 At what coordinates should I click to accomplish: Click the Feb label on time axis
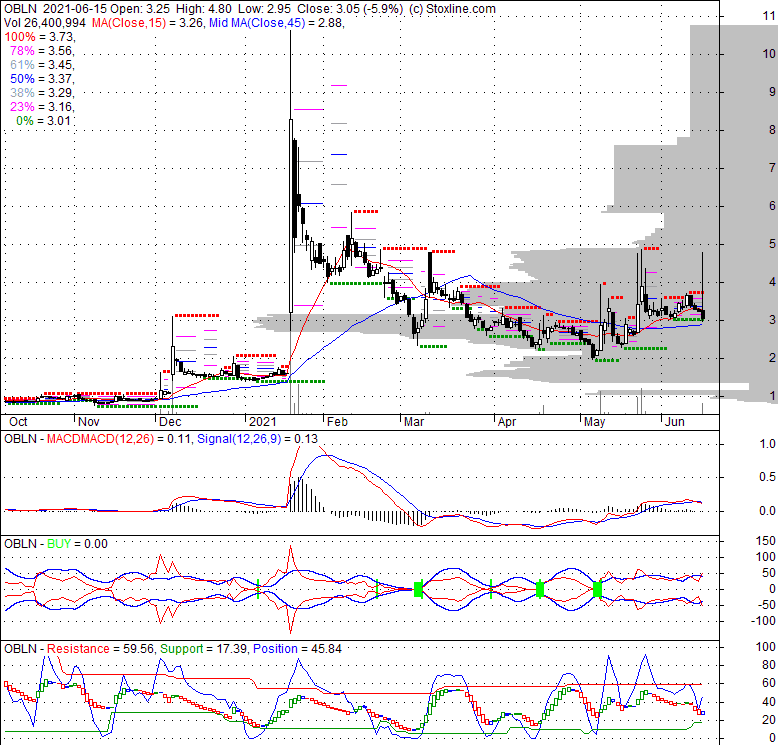[x=337, y=422]
